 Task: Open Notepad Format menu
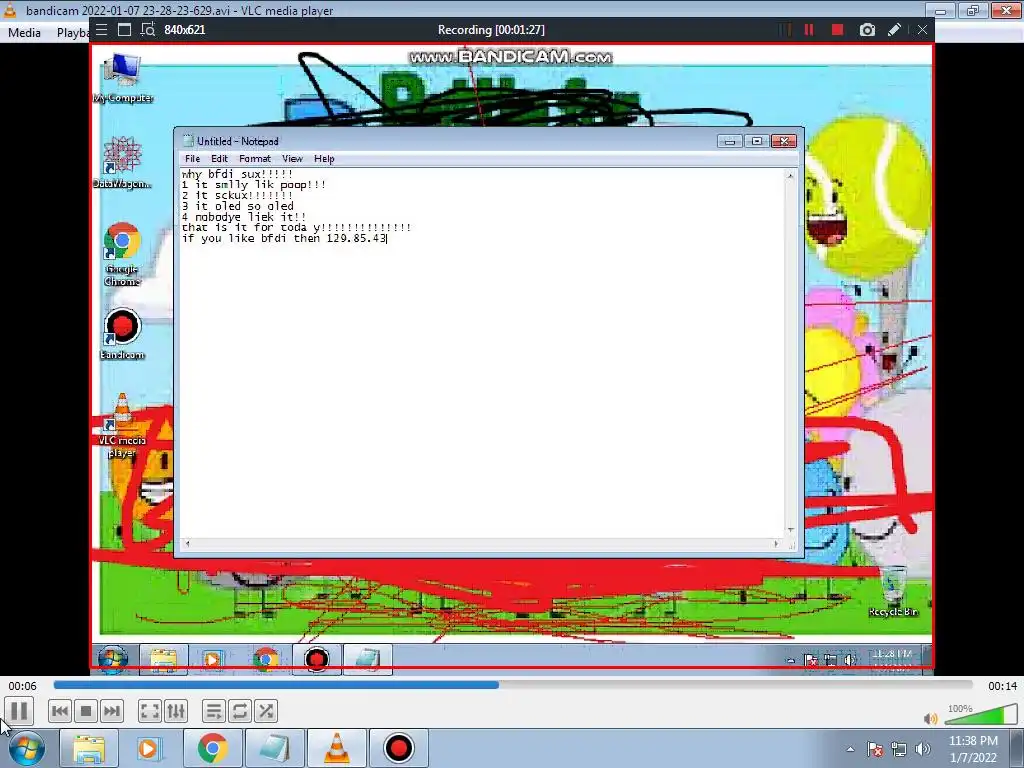click(255, 159)
